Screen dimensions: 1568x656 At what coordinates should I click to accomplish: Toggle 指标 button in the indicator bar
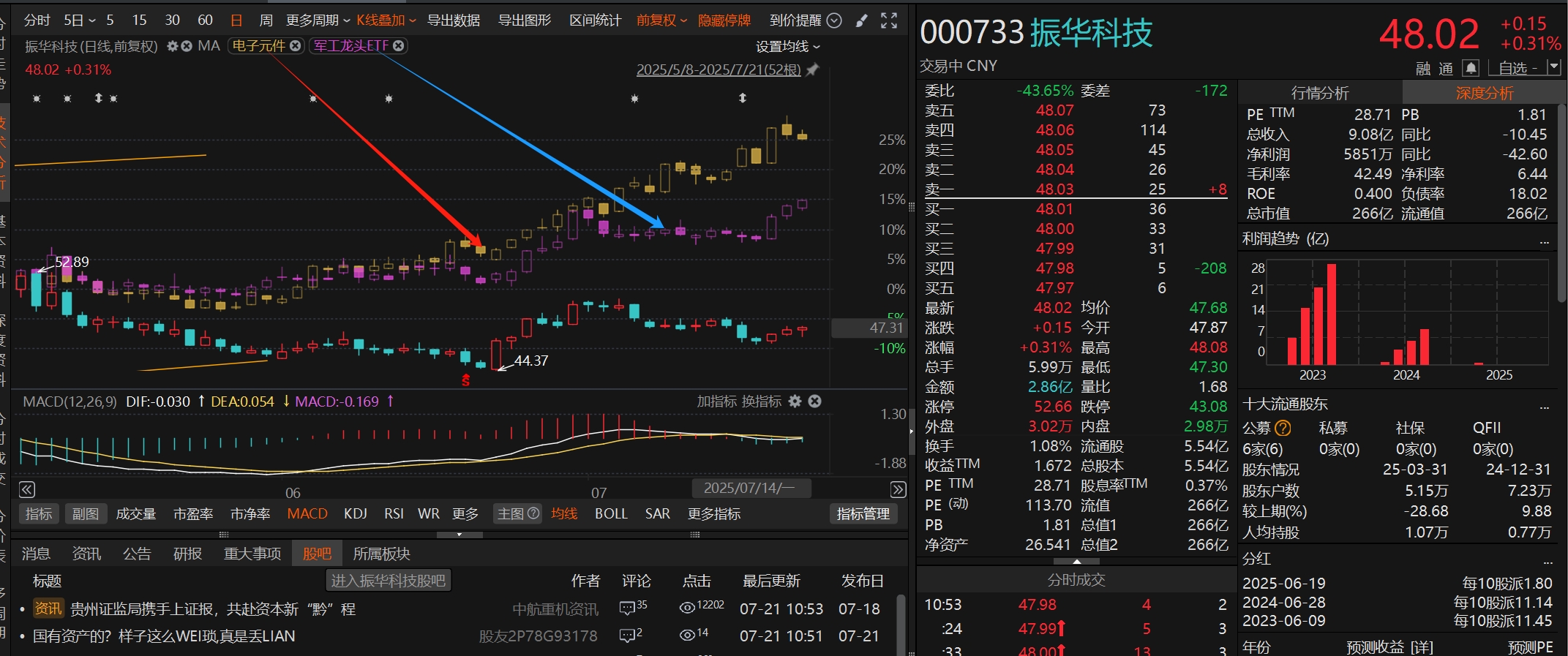point(39,514)
